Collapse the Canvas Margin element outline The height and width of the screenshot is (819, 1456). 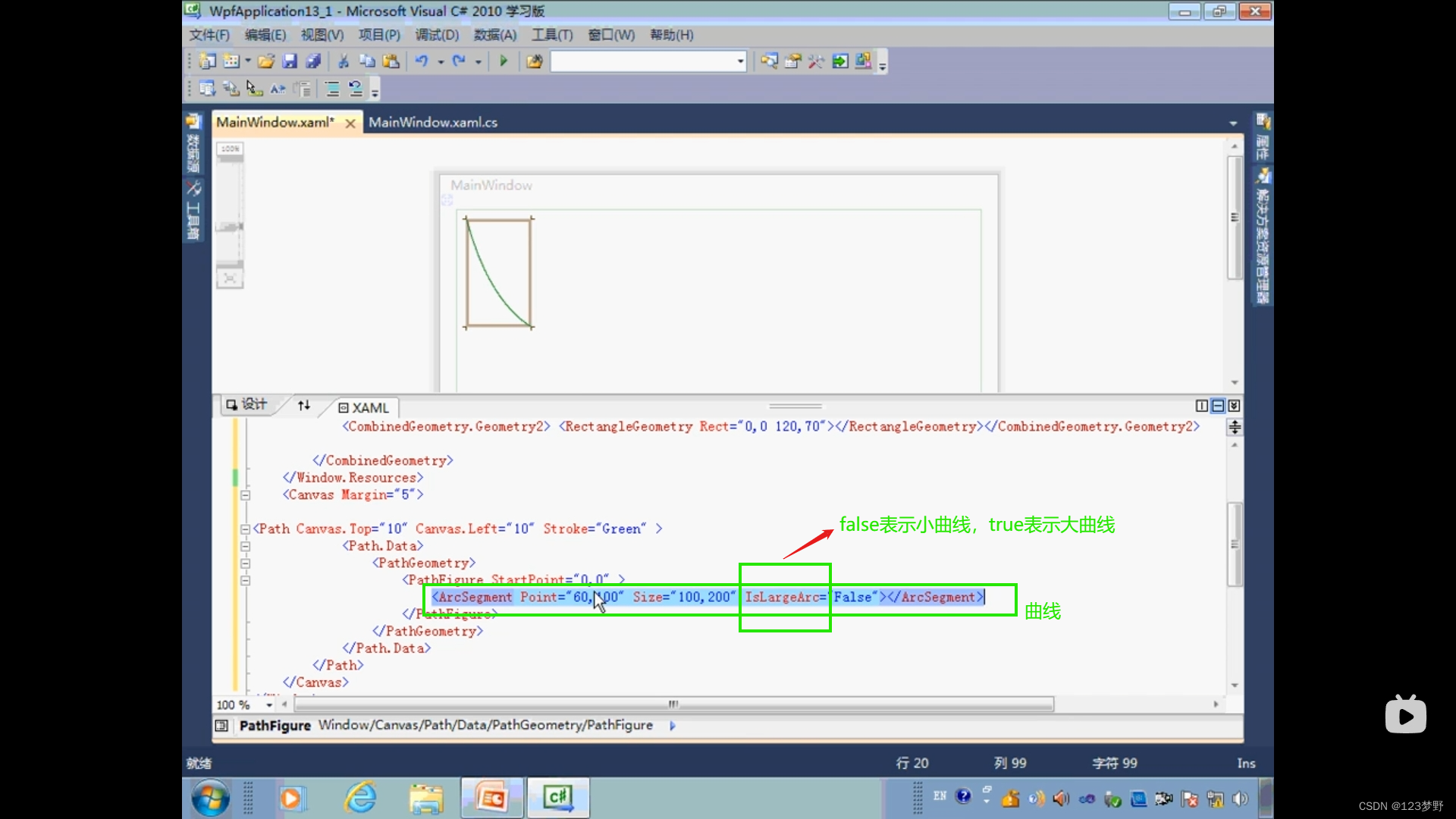pos(245,495)
